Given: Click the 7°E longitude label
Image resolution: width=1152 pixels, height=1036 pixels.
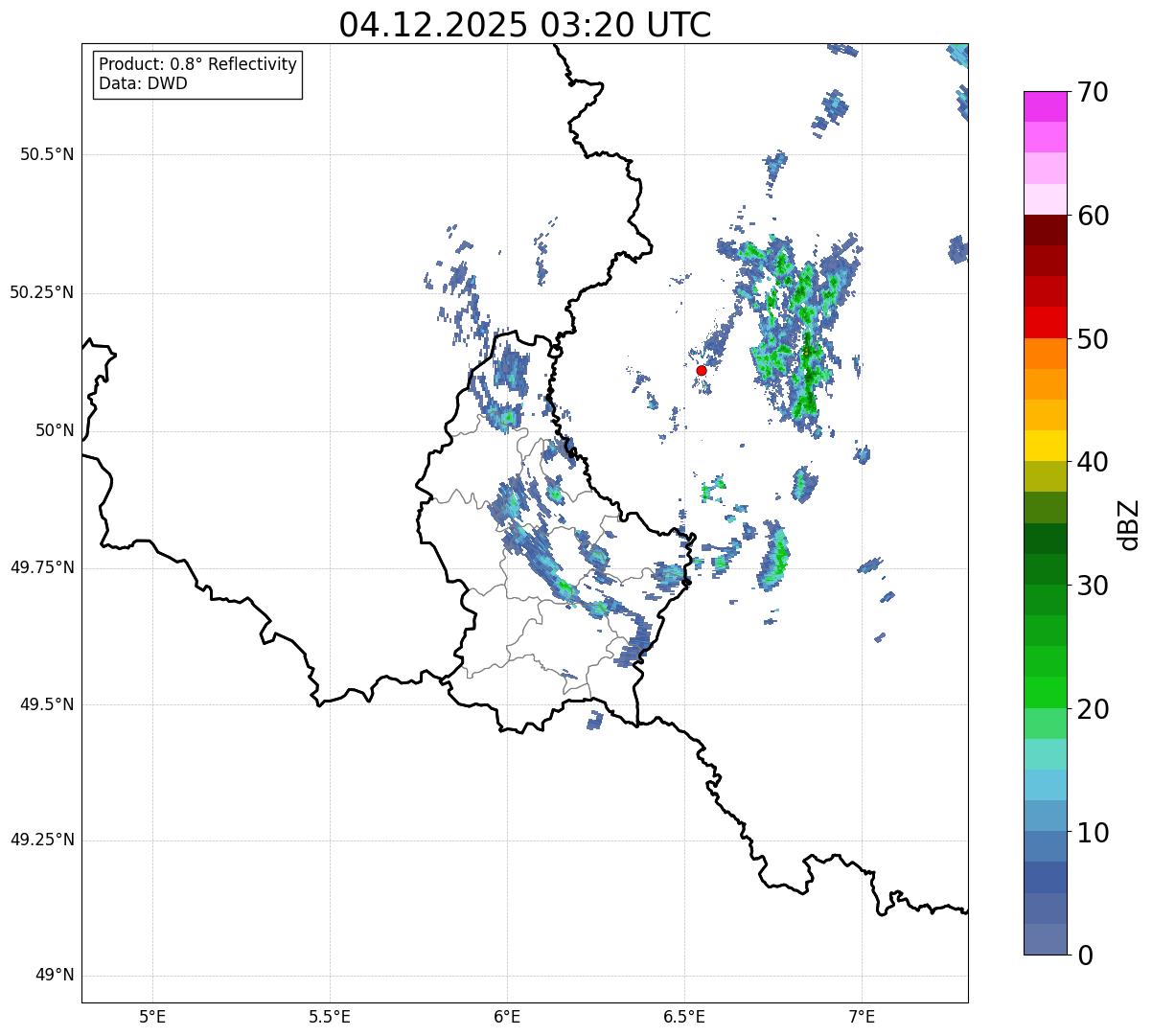Looking at the screenshot, I should click(862, 1017).
